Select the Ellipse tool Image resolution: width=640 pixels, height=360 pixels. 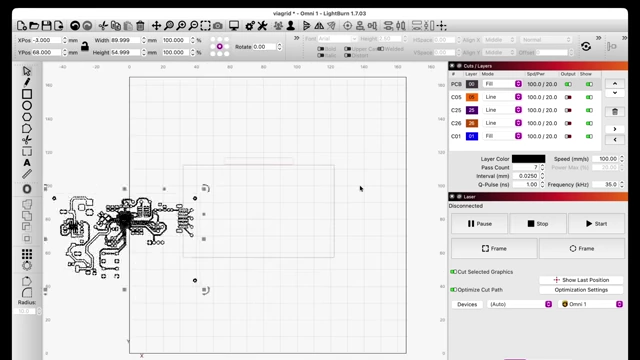27,105
